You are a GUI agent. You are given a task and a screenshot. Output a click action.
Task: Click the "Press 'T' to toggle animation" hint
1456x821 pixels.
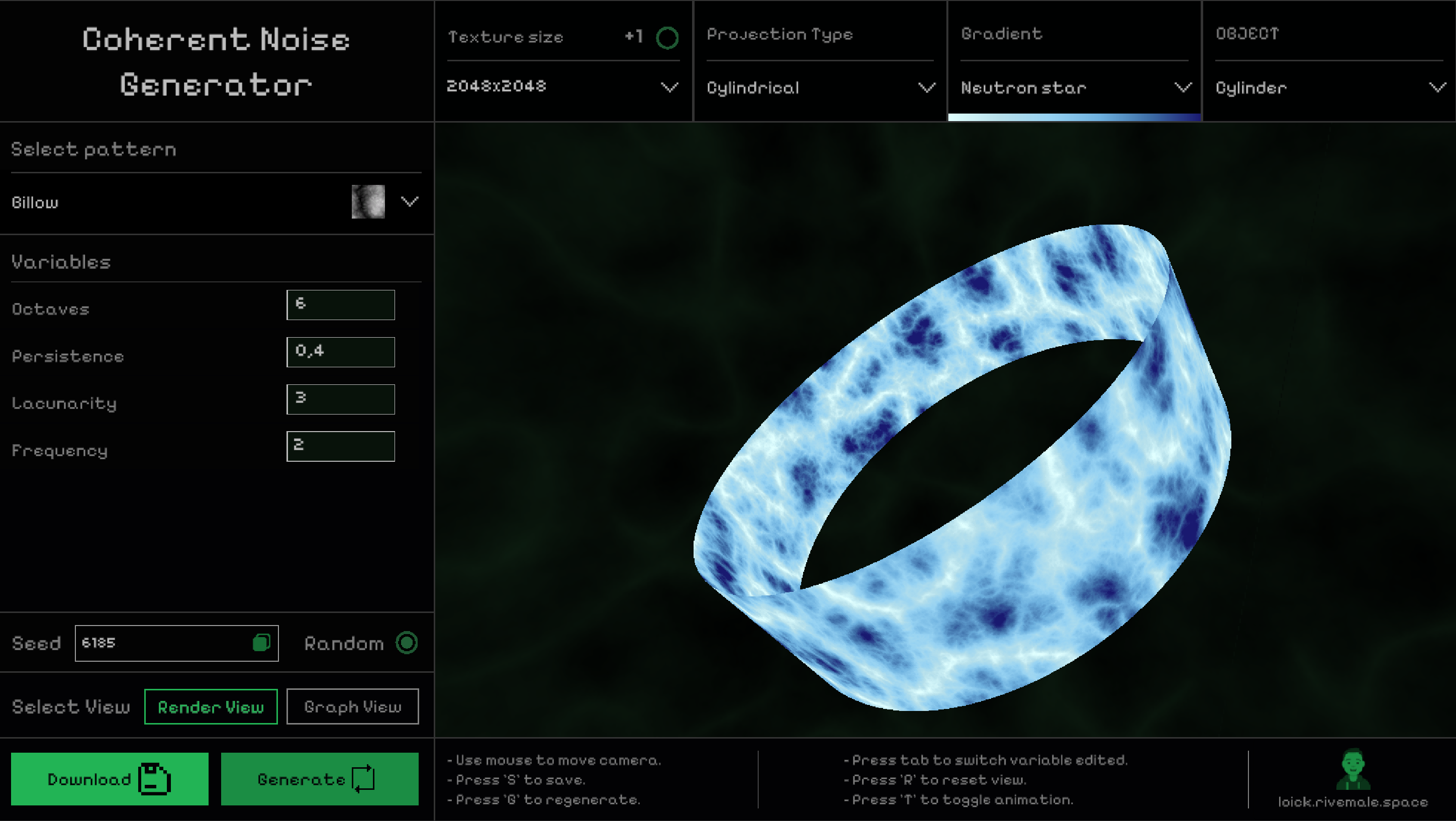pyautogui.click(x=958, y=799)
